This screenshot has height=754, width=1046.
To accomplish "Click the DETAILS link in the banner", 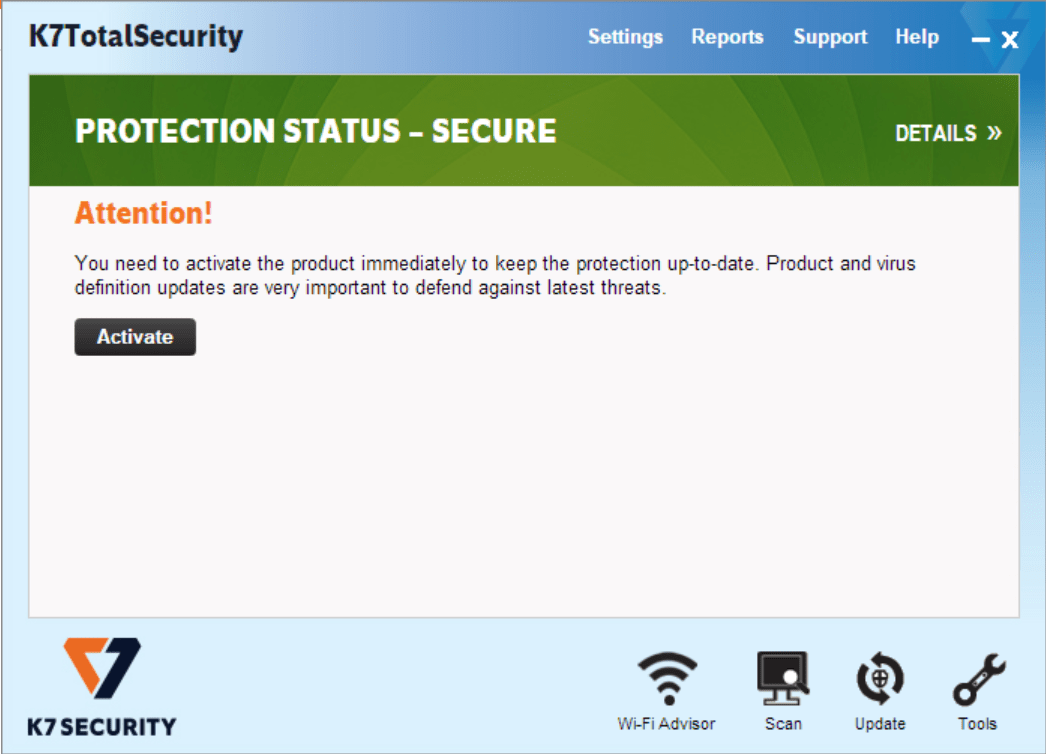I will point(936,133).
